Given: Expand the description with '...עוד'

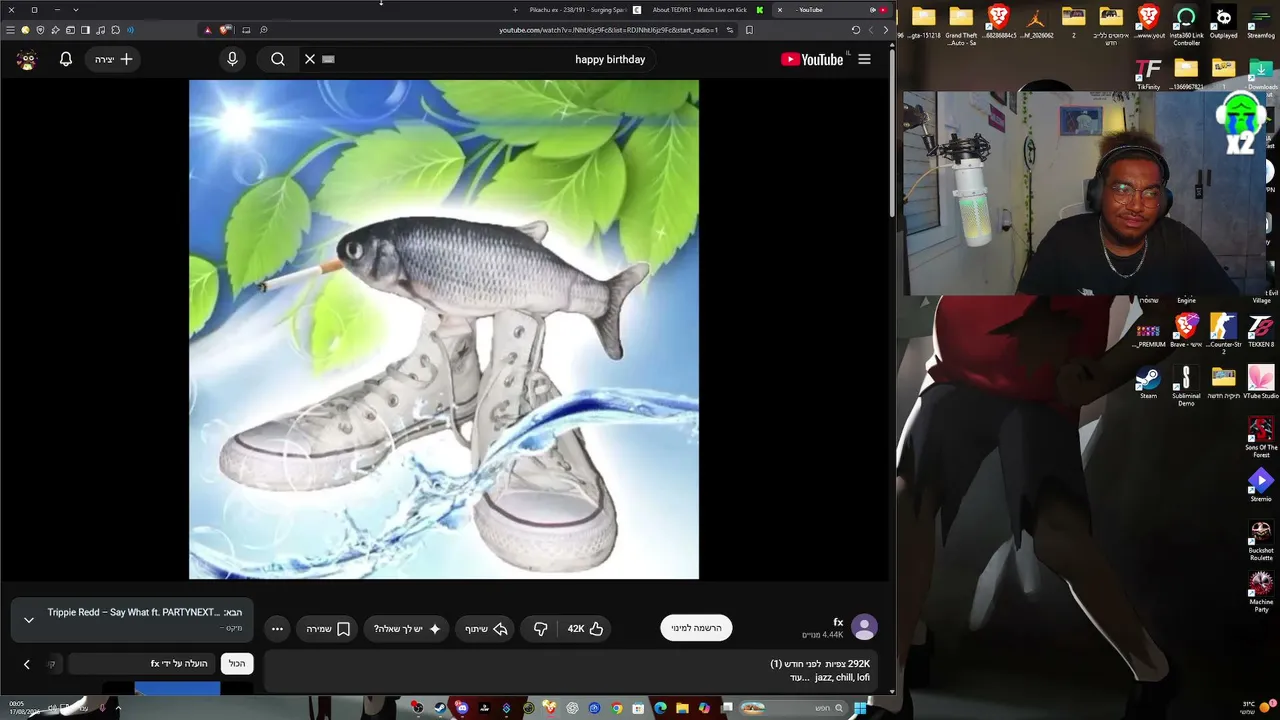Looking at the screenshot, I should pyautogui.click(x=798, y=678).
